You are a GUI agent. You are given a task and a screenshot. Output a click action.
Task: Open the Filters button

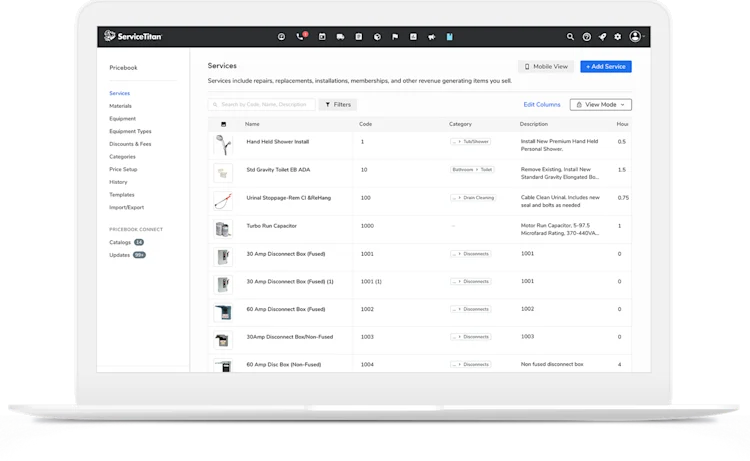point(338,104)
